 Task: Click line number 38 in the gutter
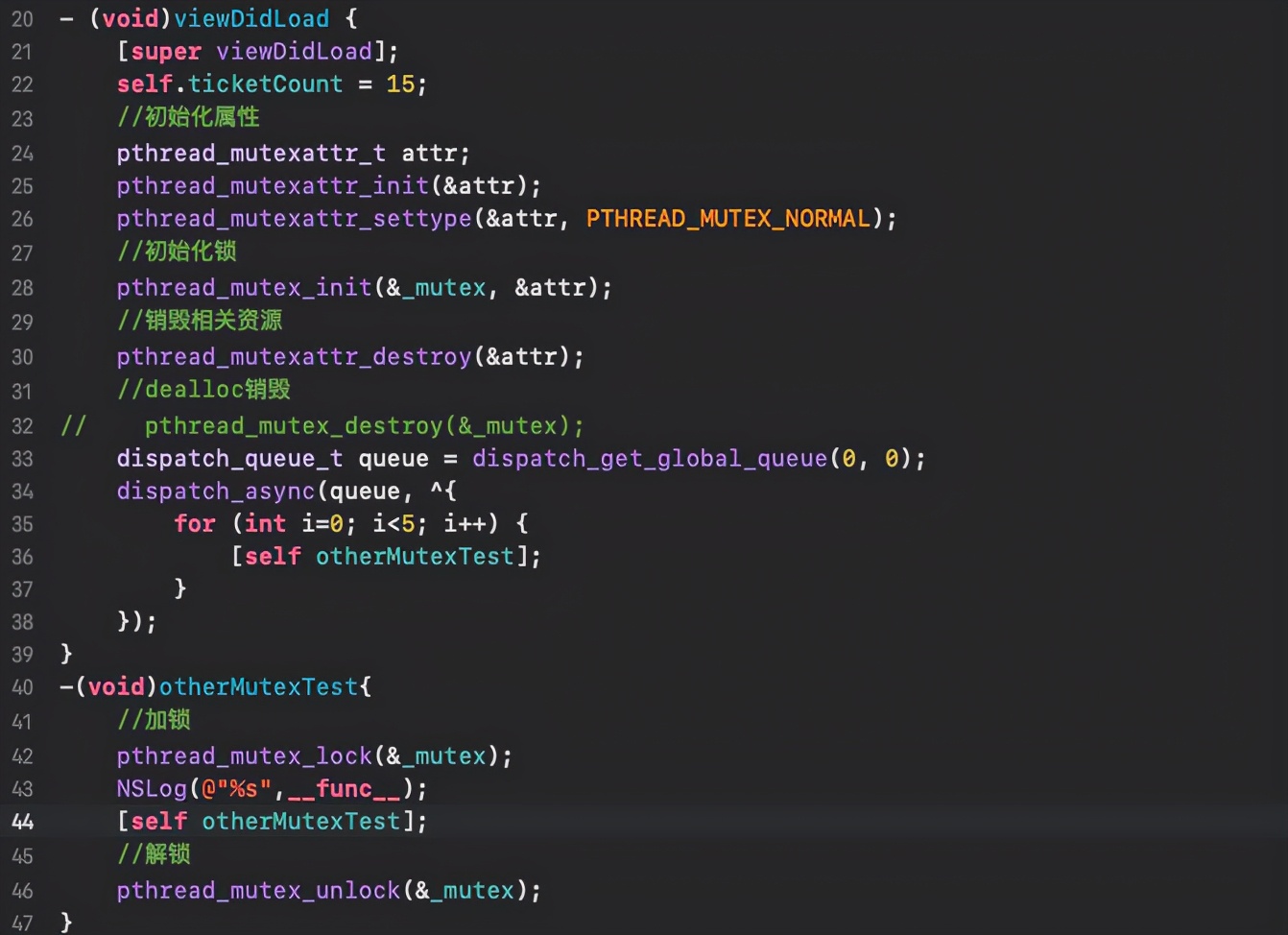(x=22, y=622)
